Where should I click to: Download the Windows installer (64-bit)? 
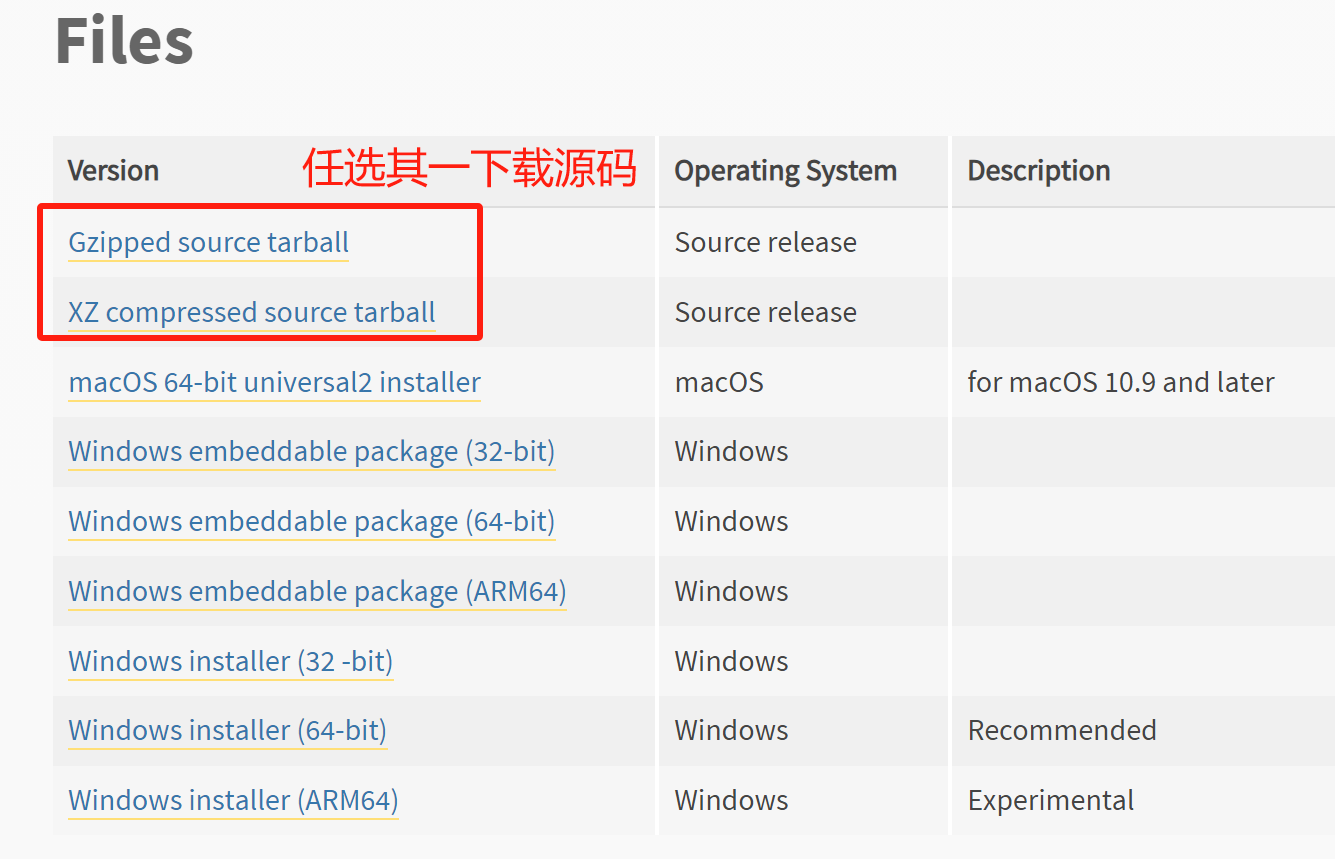(227, 731)
